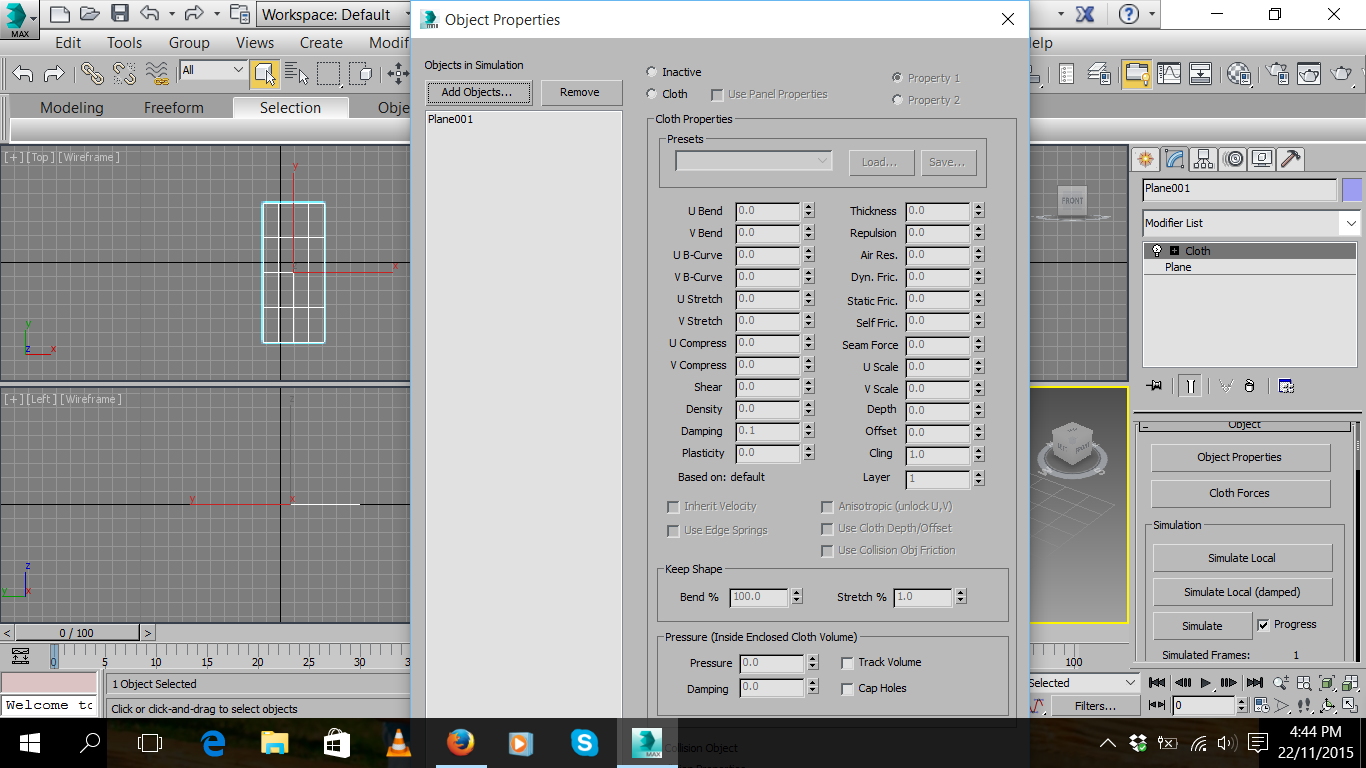Select the Inactive radio button

[x=652, y=72]
